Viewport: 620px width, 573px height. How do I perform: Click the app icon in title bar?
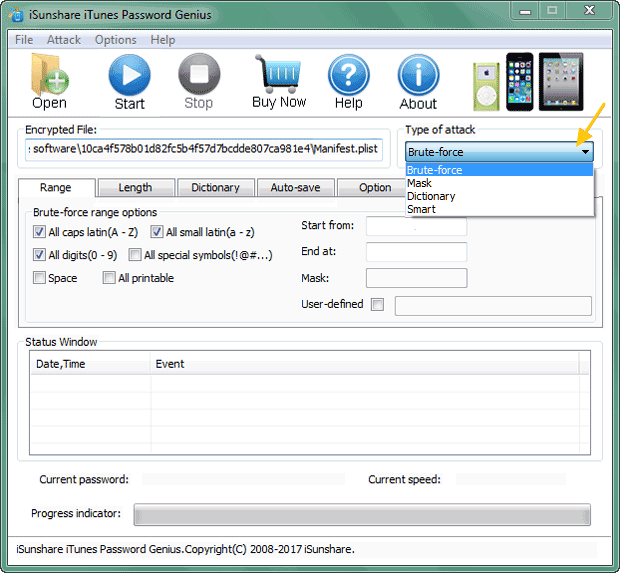pyautogui.click(x=16, y=15)
